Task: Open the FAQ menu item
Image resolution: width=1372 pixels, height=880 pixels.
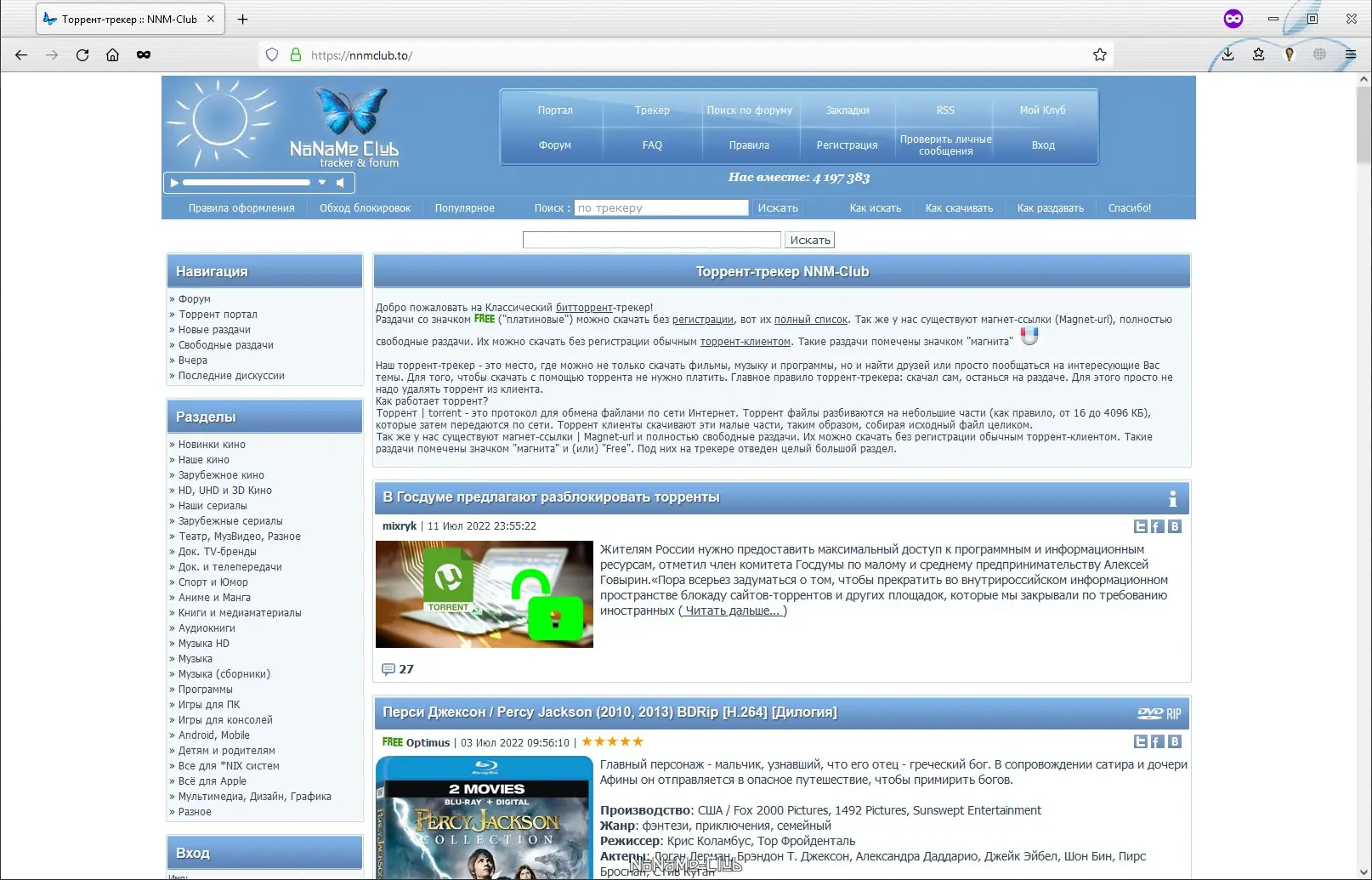Action: click(652, 145)
